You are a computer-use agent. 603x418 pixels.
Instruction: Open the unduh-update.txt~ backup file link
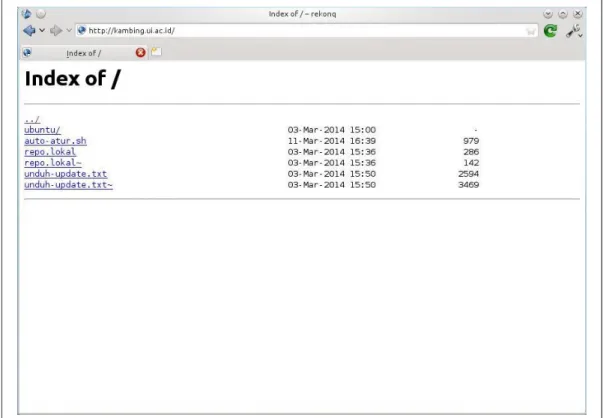[x=68, y=185]
